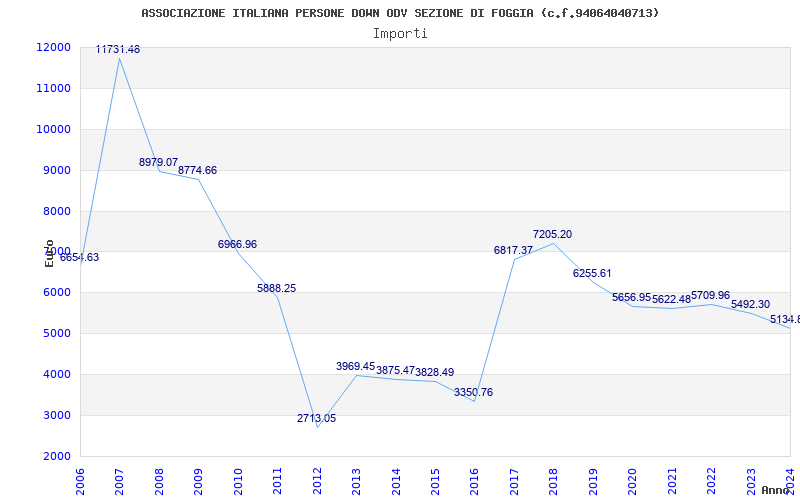The height and width of the screenshot is (500, 800).
Task: Click the 'Anno' x-axis title
Action: point(776,490)
